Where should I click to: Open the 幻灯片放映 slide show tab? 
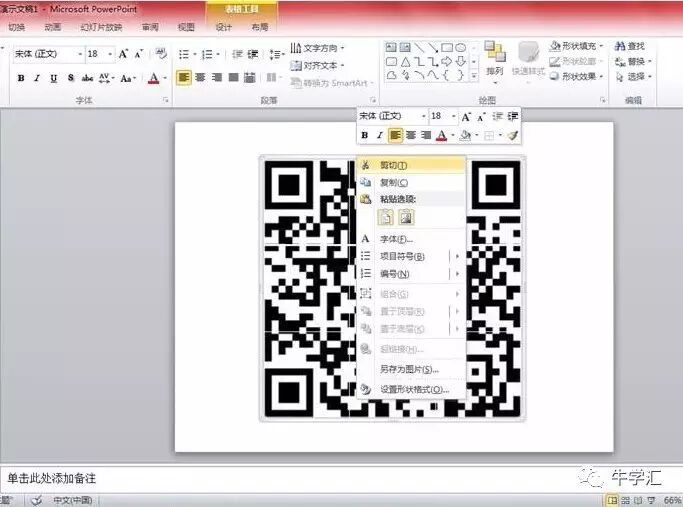click(101, 27)
